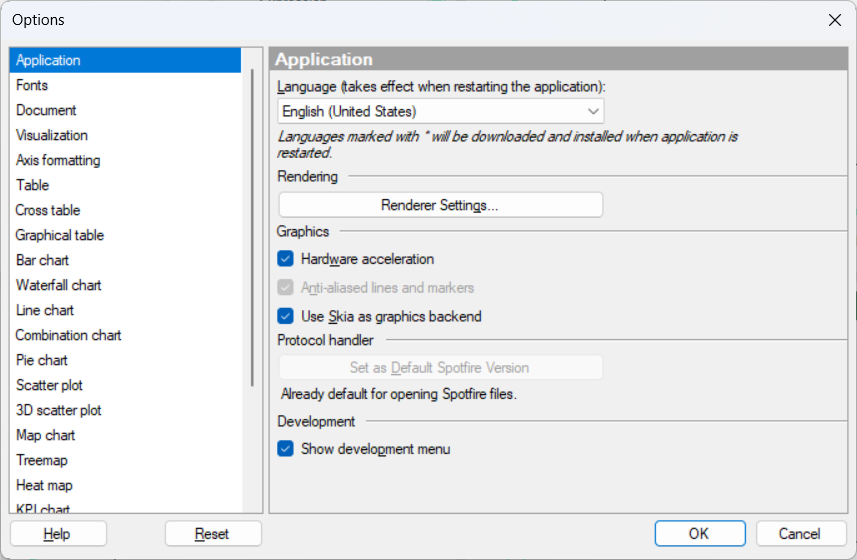This screenshot has height=560, width=857.
Task: Open the Language dropdown list
Action: [440, 111]
